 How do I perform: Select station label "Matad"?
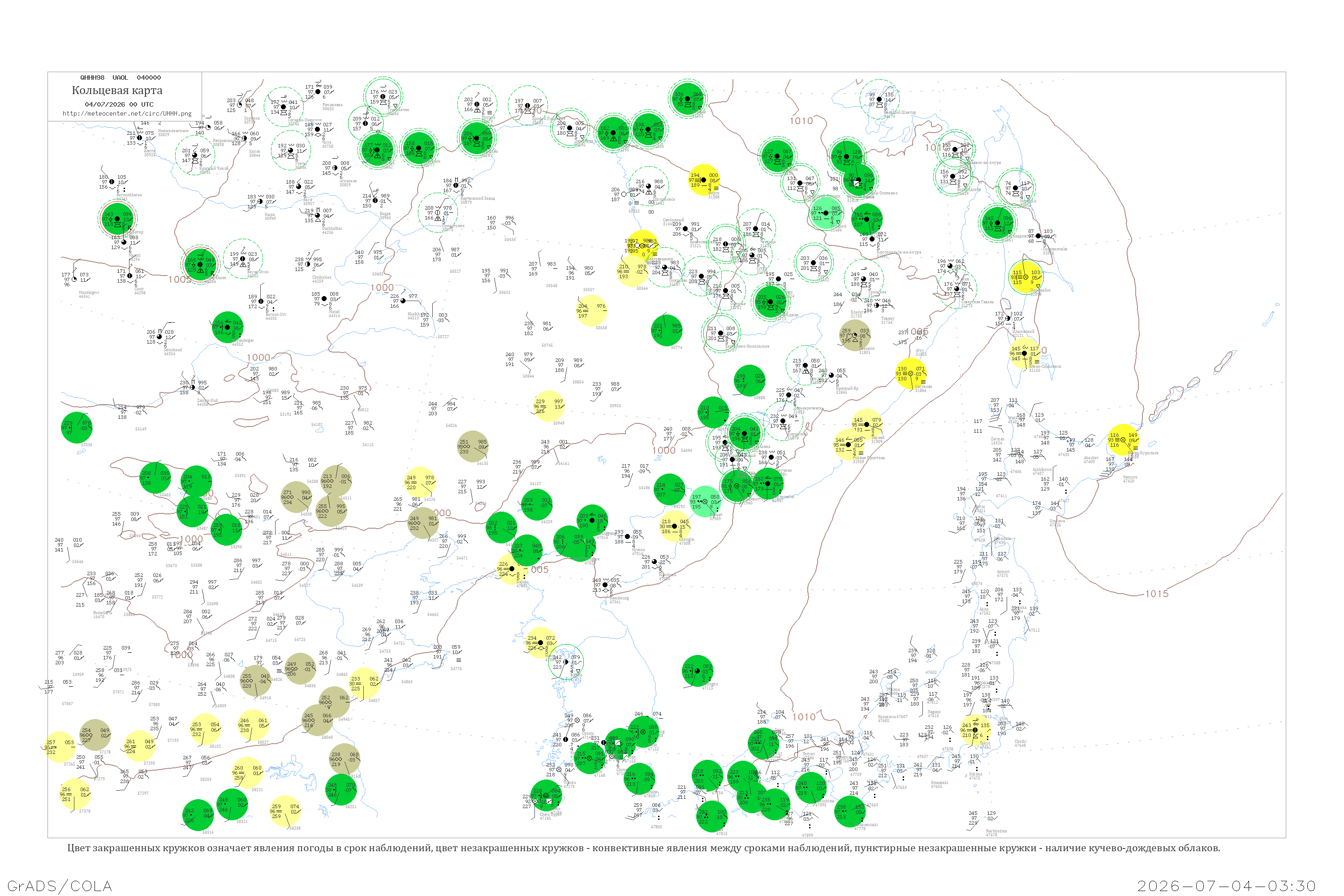pyautogui.click(x=334, y=312)
